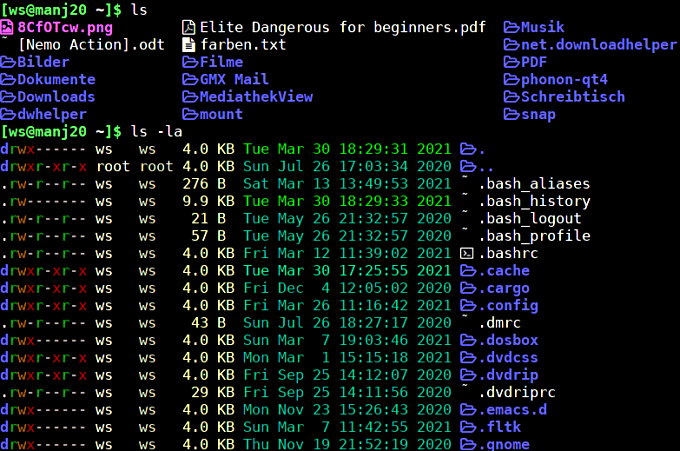Click the folder icon beside MediathekView

coord(189,97)
